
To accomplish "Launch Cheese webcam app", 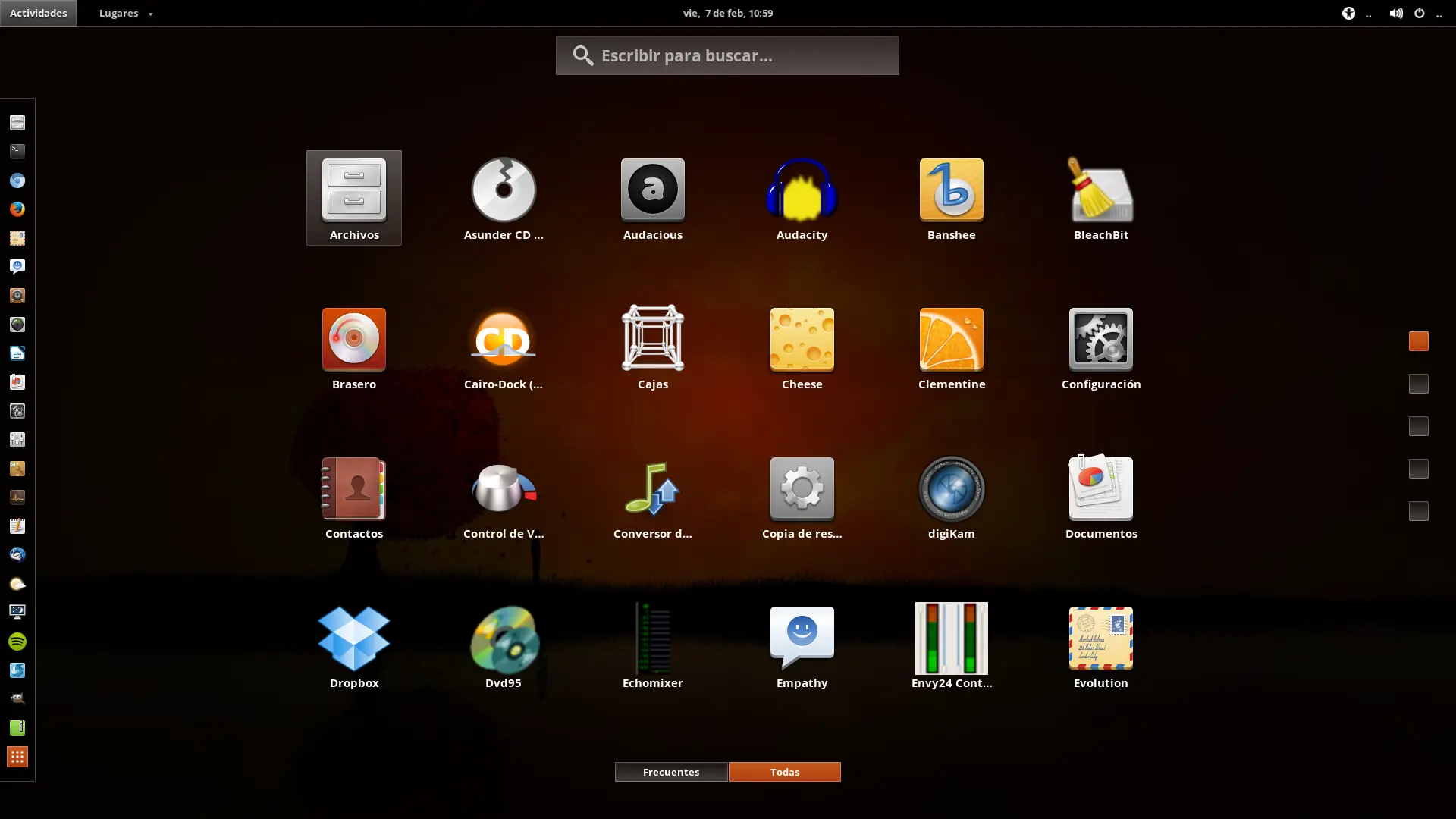I will pyautogui.click(x=802, y=347).
